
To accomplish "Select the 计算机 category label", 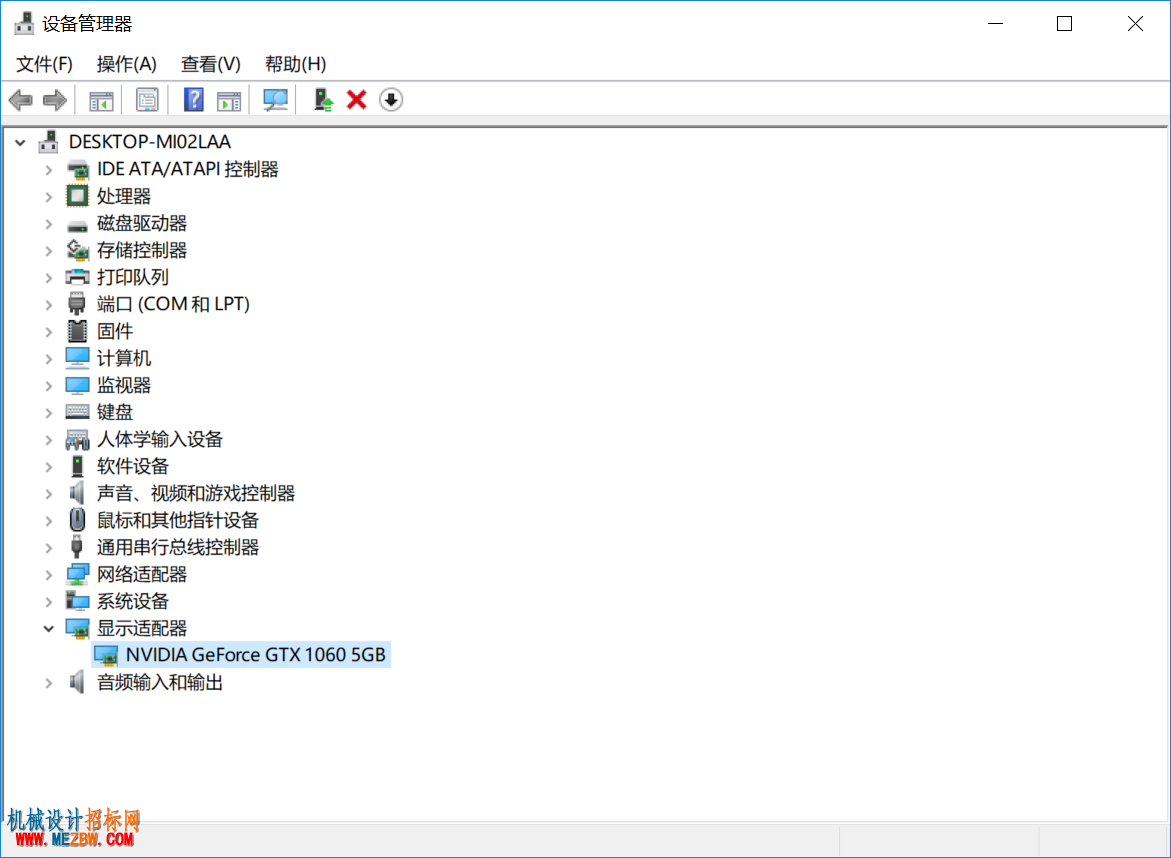I will (x=124, y=358).
